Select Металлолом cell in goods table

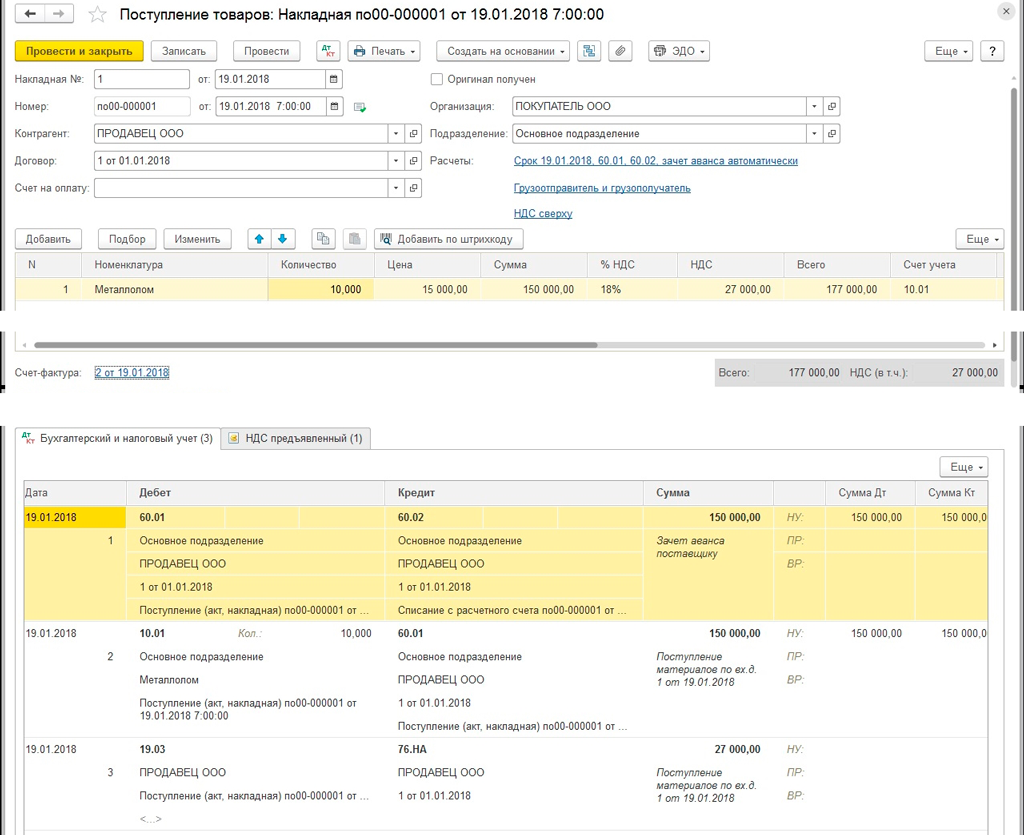click(x=174, y=289)
